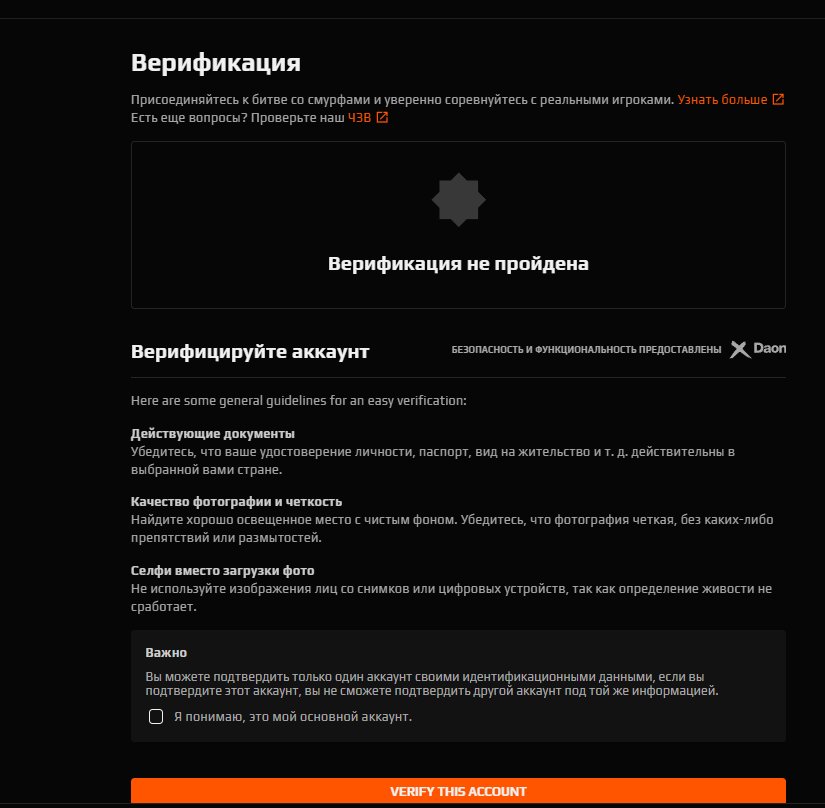Click external-link icon next to 'ЧЗВ'
Screen dimensions: 825x808
[x=382, y=117]
